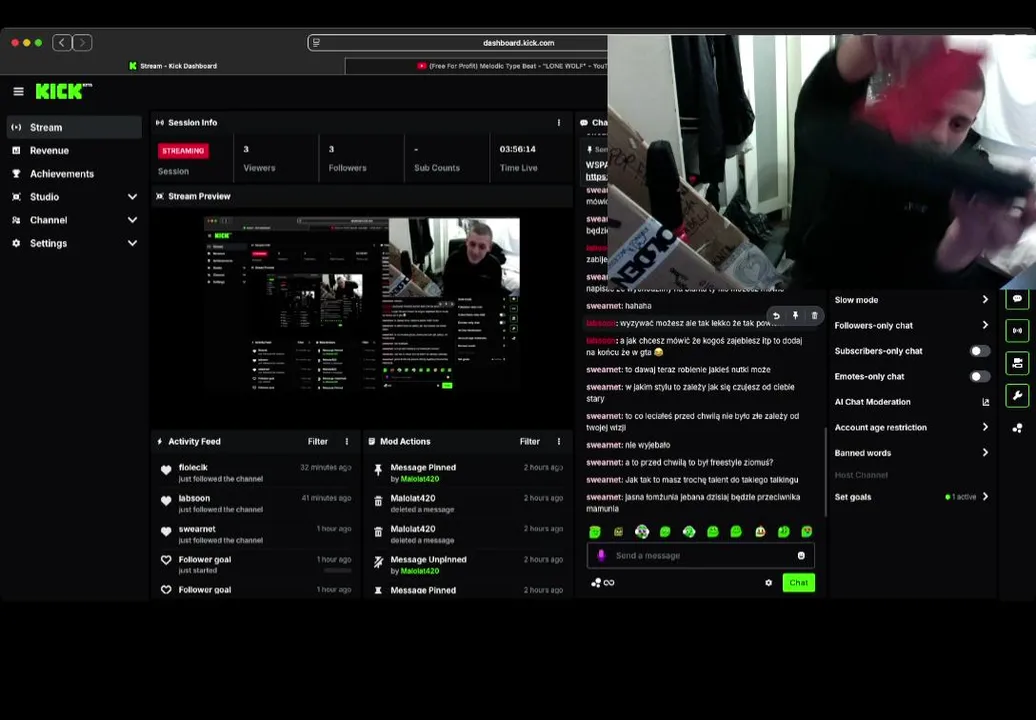Image resolution: width=1036 pixels, height=720 pixels.
Task: Click the chat panel scrollbar
Action: point(826,472)
